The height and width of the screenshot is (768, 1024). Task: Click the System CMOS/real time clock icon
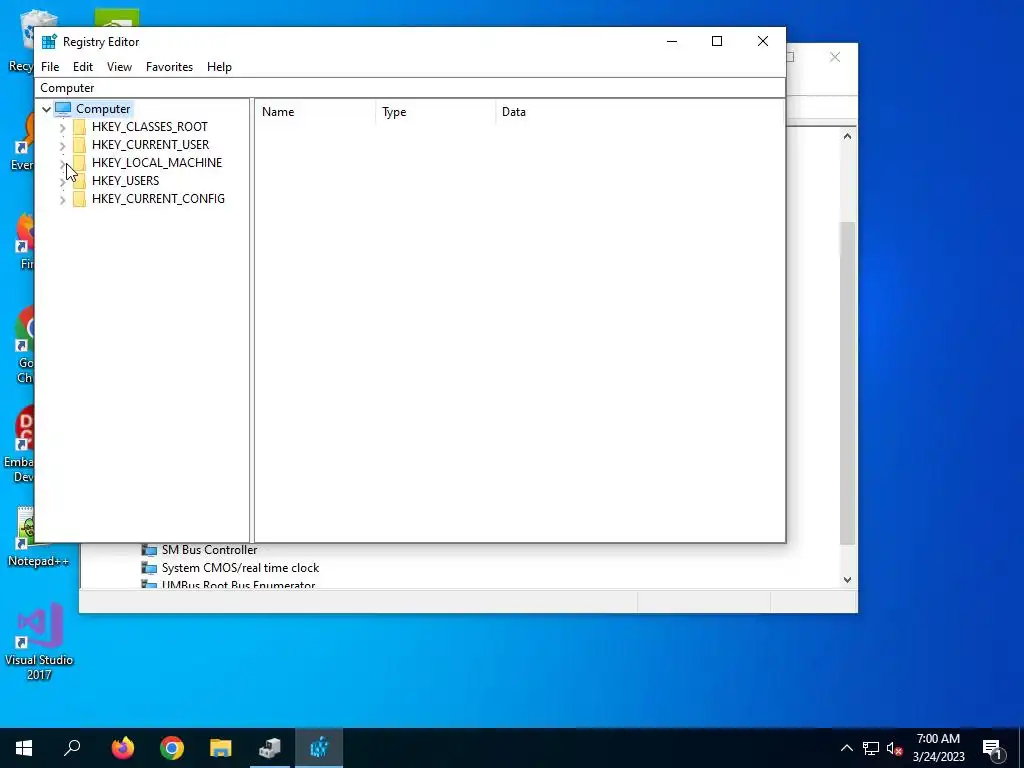tap(150, 568)
